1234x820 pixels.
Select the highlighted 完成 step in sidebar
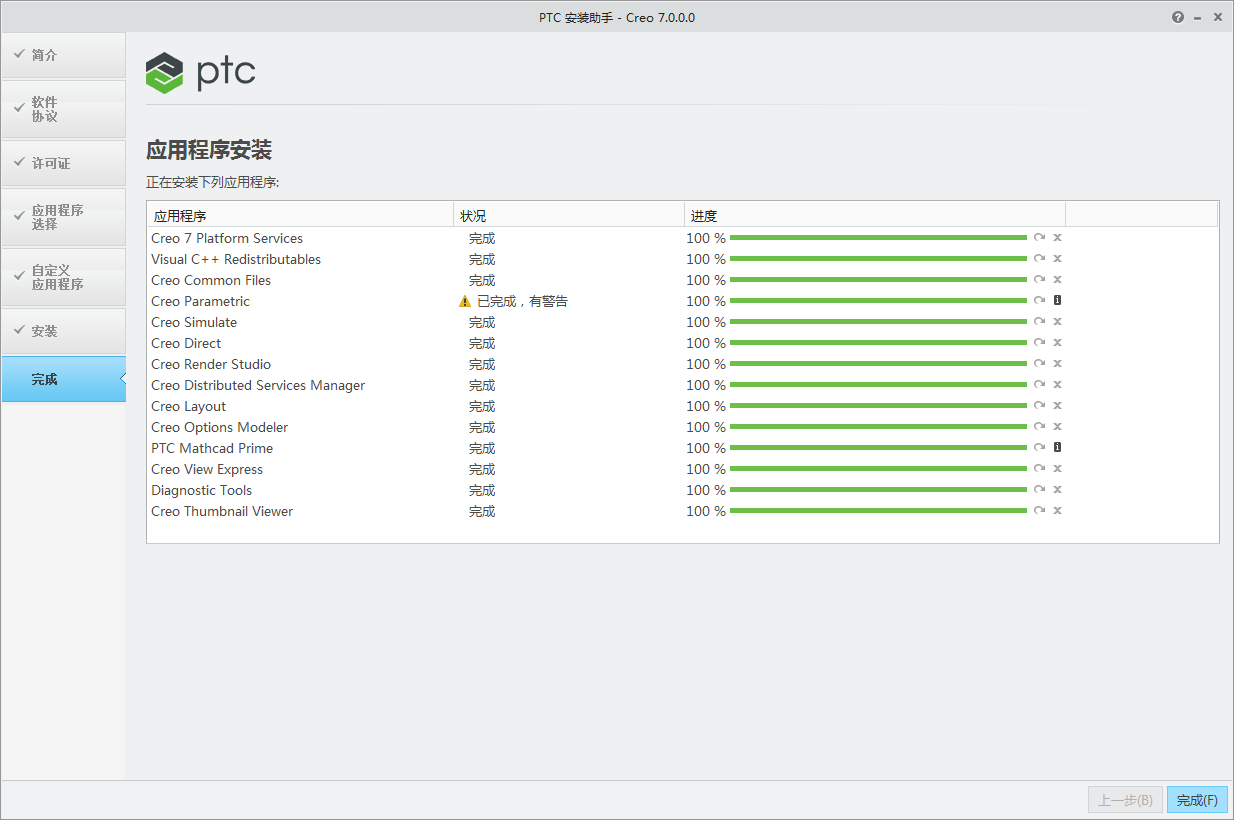tap(63, 379)
